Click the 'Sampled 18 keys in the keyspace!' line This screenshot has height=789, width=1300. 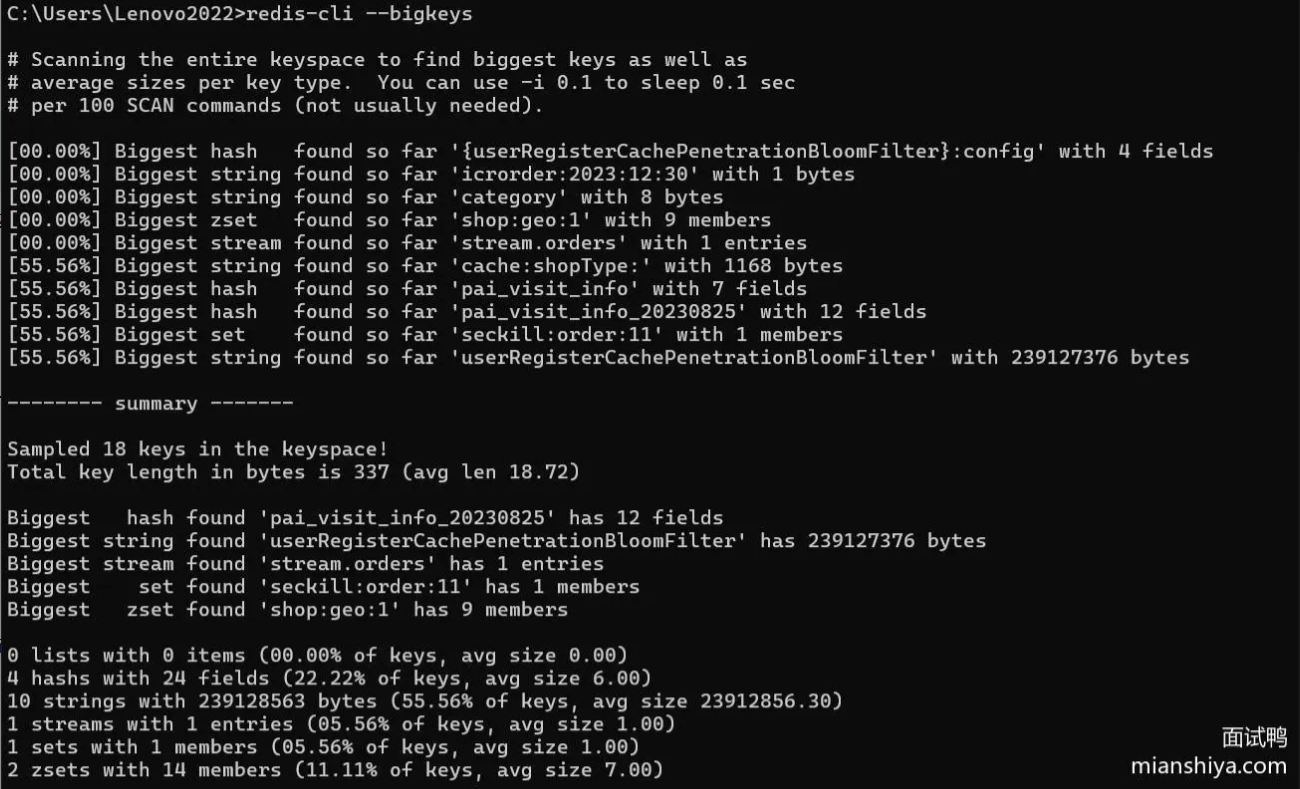(x=197, y=449)
